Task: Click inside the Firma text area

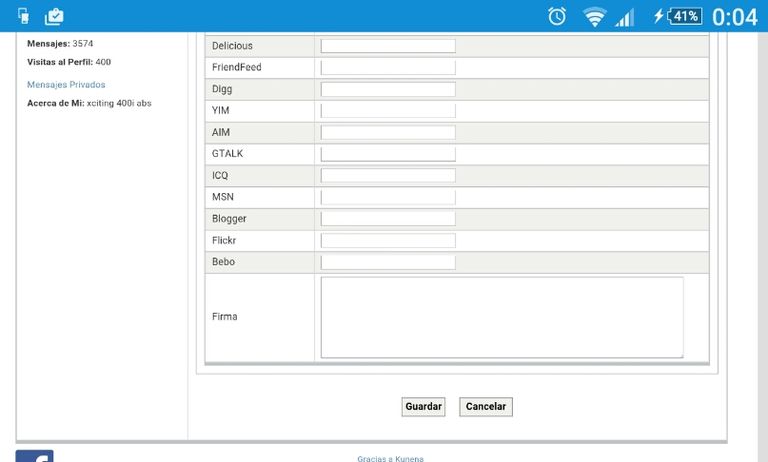Action: click(502, 317)
